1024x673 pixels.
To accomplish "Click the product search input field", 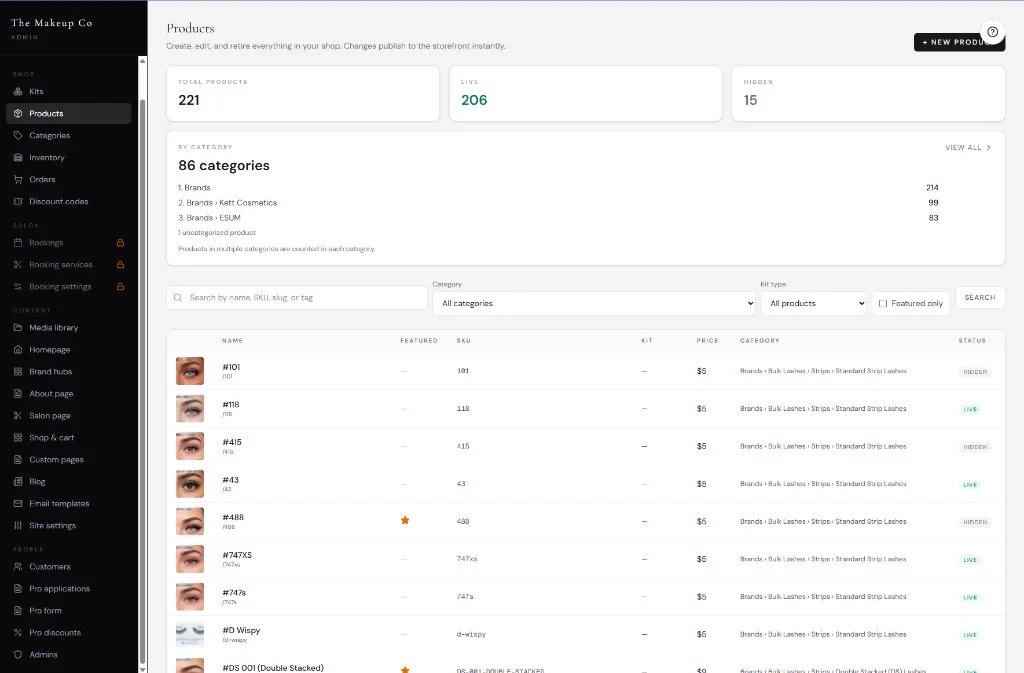I will [297, 298].
